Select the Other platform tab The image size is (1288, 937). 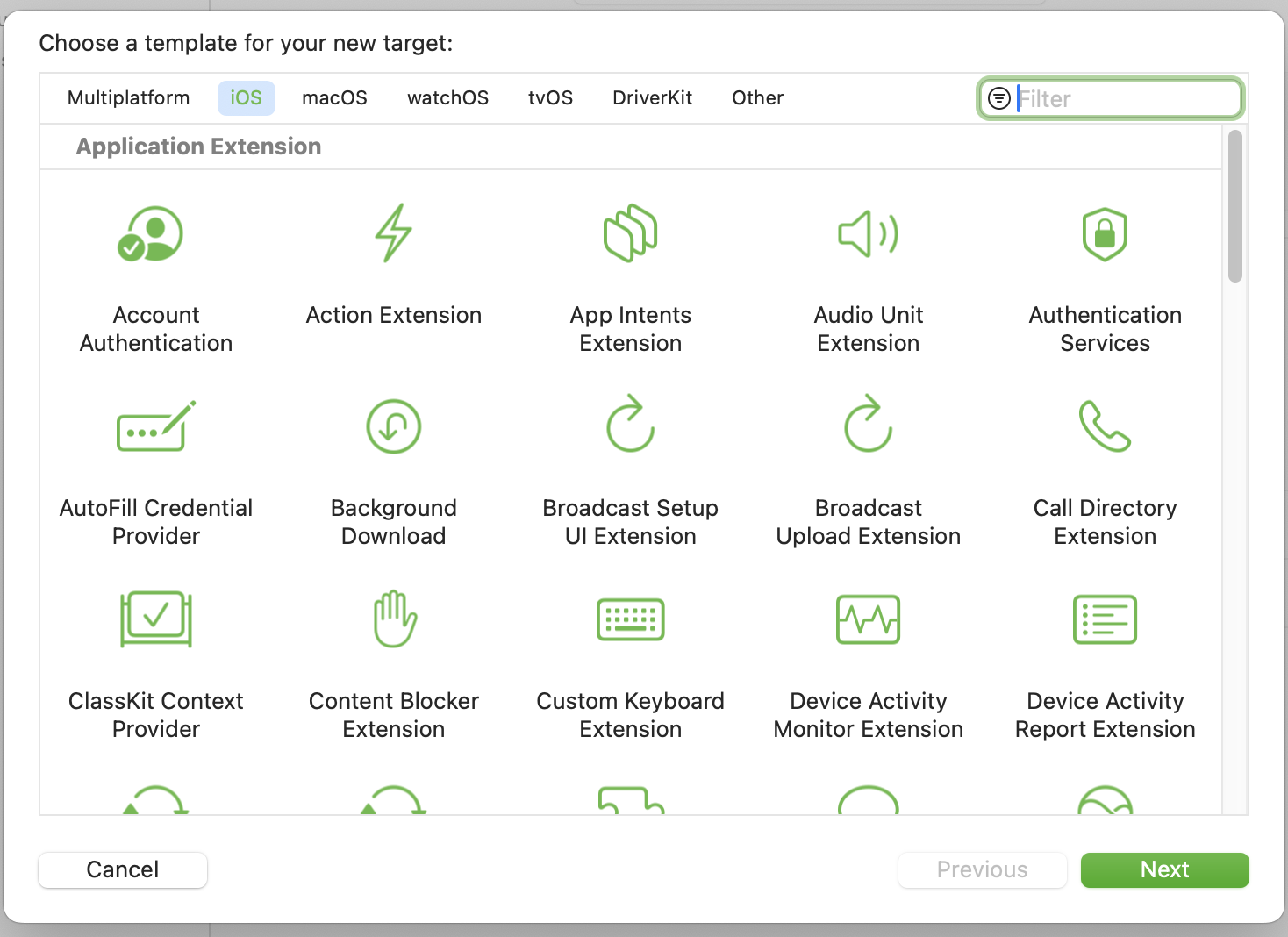point(758,97)
